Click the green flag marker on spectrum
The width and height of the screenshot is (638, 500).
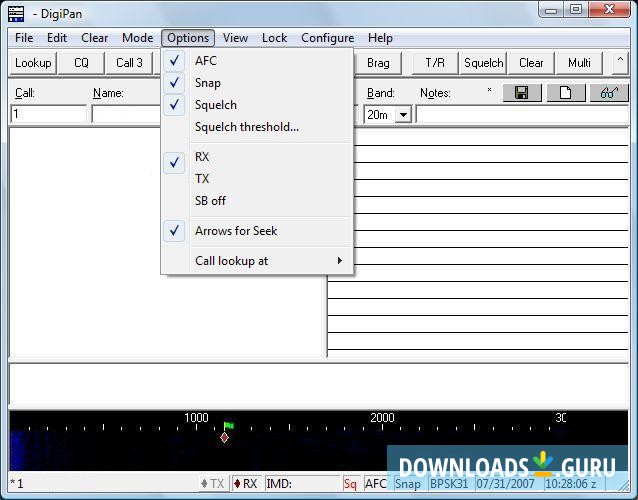[x=229, y=426]
